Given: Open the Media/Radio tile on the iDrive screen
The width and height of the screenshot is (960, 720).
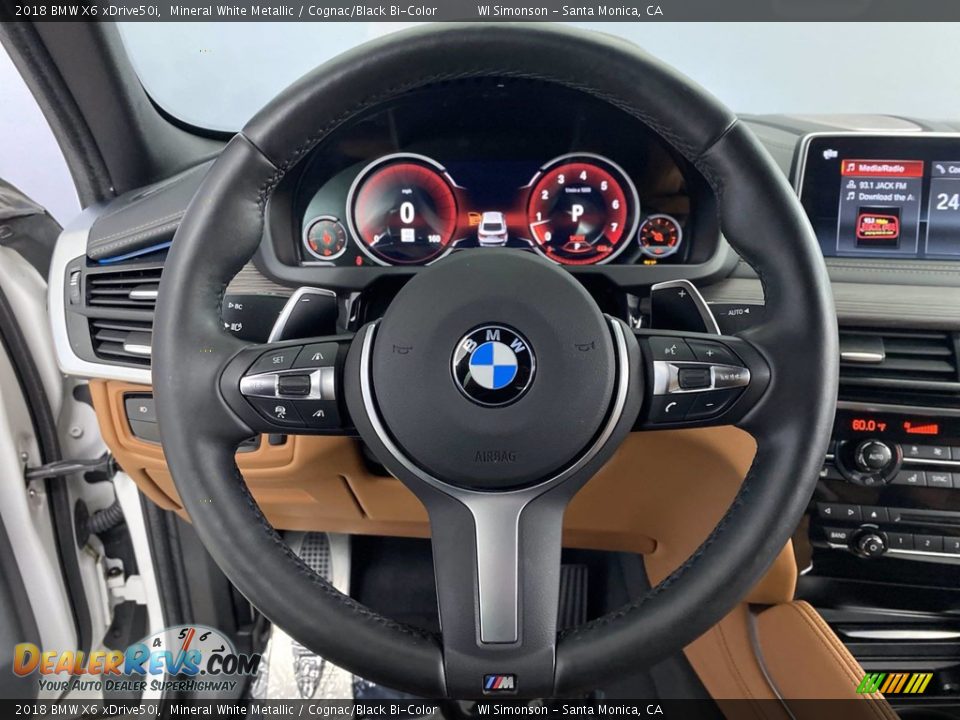Looking at the screenshot, I should [x=882, y=168].
